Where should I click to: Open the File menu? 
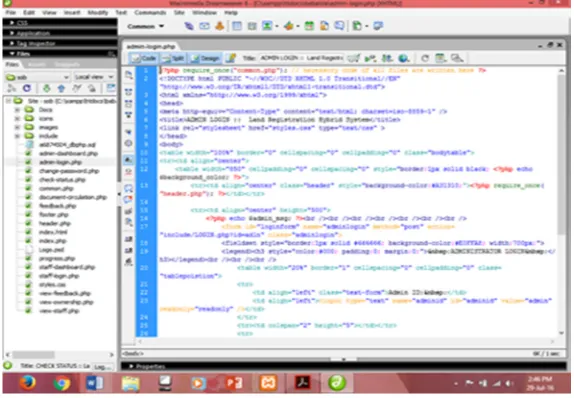click(11, 12)
